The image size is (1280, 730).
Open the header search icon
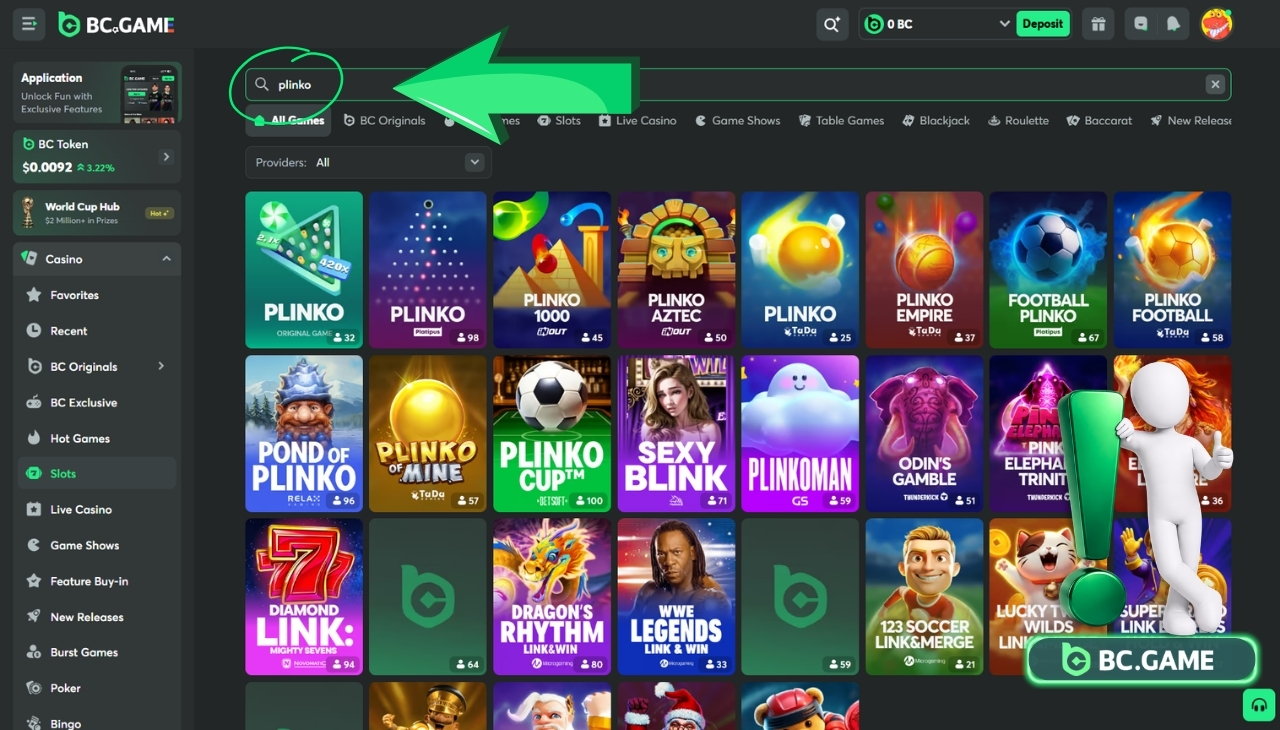pos(832,24)
